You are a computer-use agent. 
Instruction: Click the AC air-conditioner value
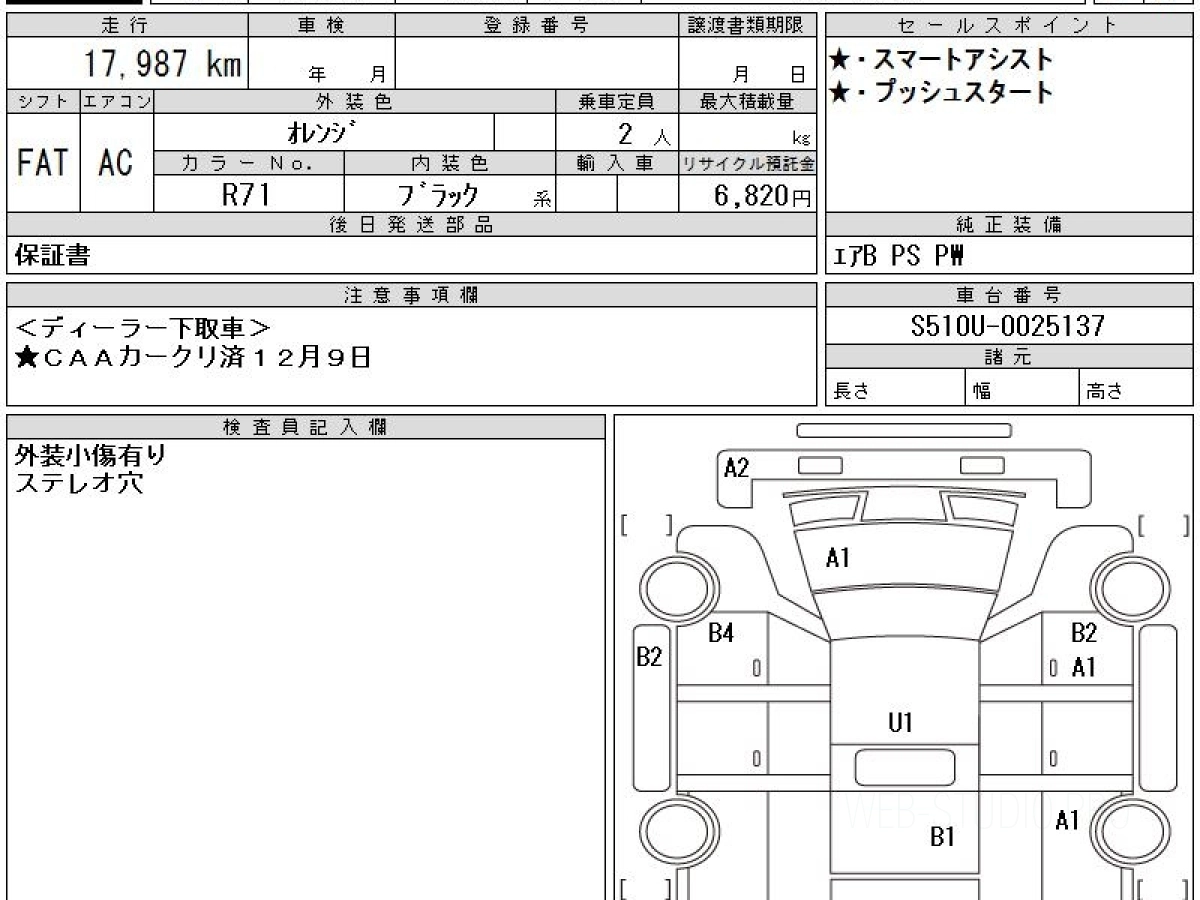(116, 162)
